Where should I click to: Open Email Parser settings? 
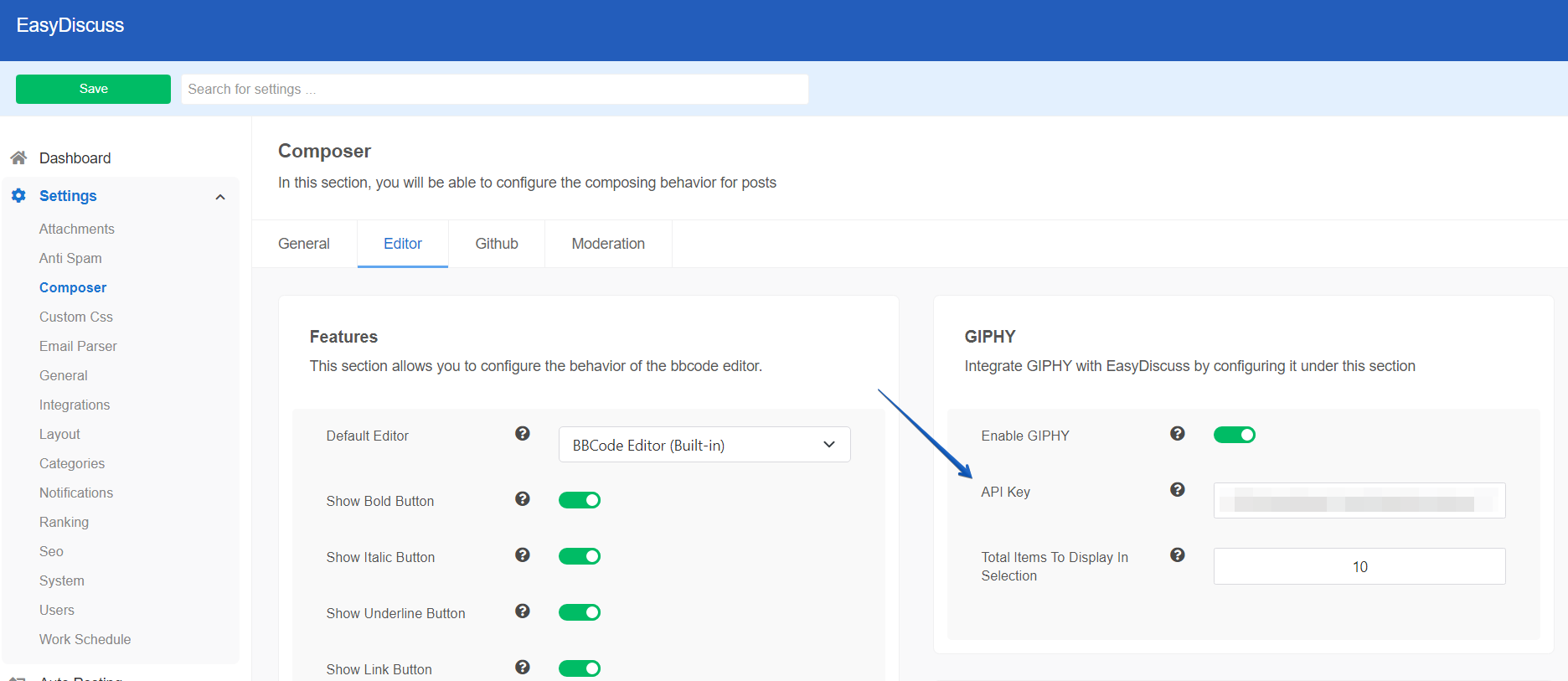(78, 346)
